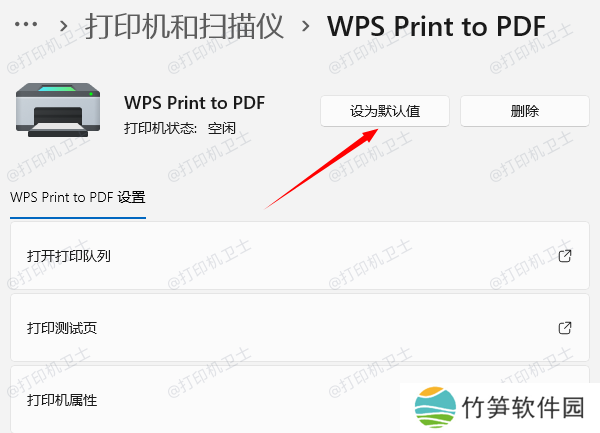
Task: Click the WPS Print to PDF device name label
Action: pyautogui.click(x=194, y=103)
